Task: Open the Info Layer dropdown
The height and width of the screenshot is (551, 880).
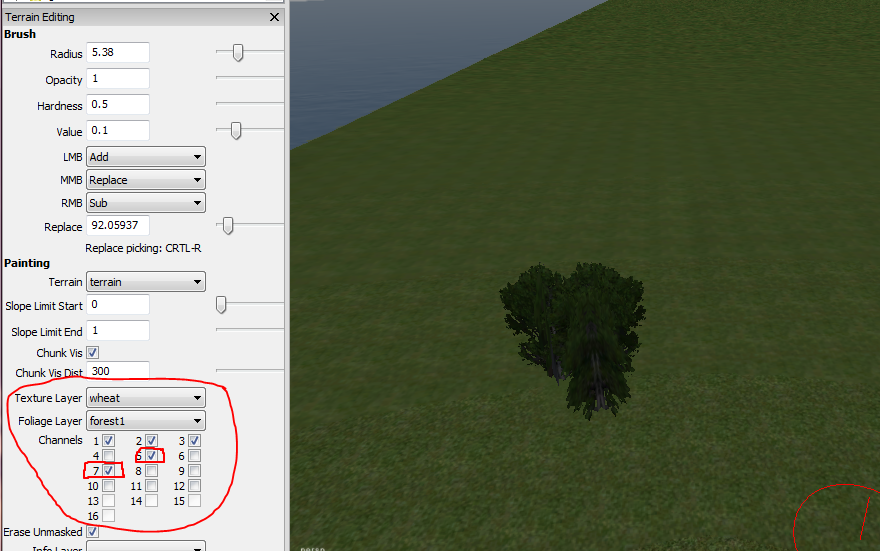Action: click(x=146, y=547)
